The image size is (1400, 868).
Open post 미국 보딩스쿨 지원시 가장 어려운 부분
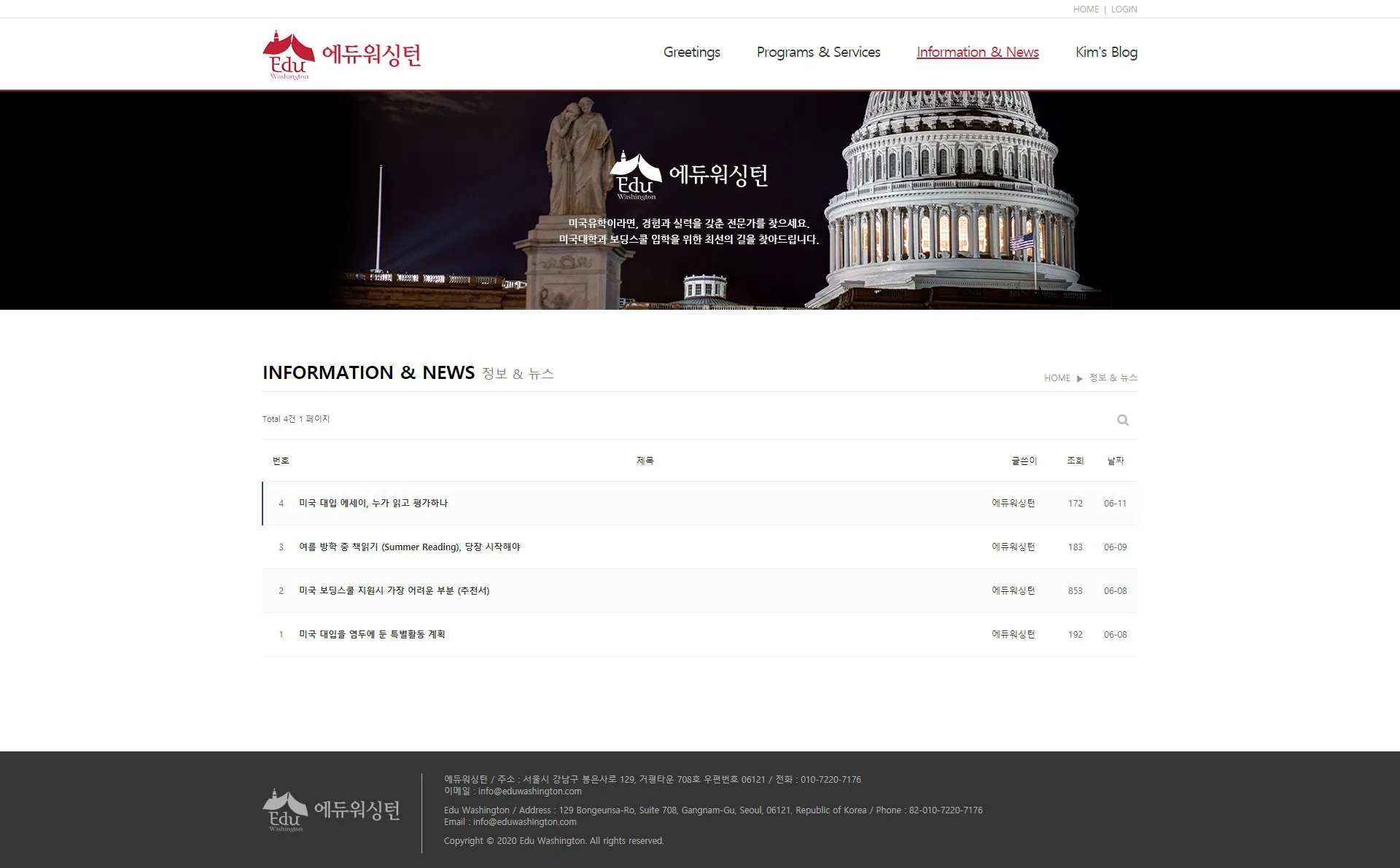click(x=394, y=590)
